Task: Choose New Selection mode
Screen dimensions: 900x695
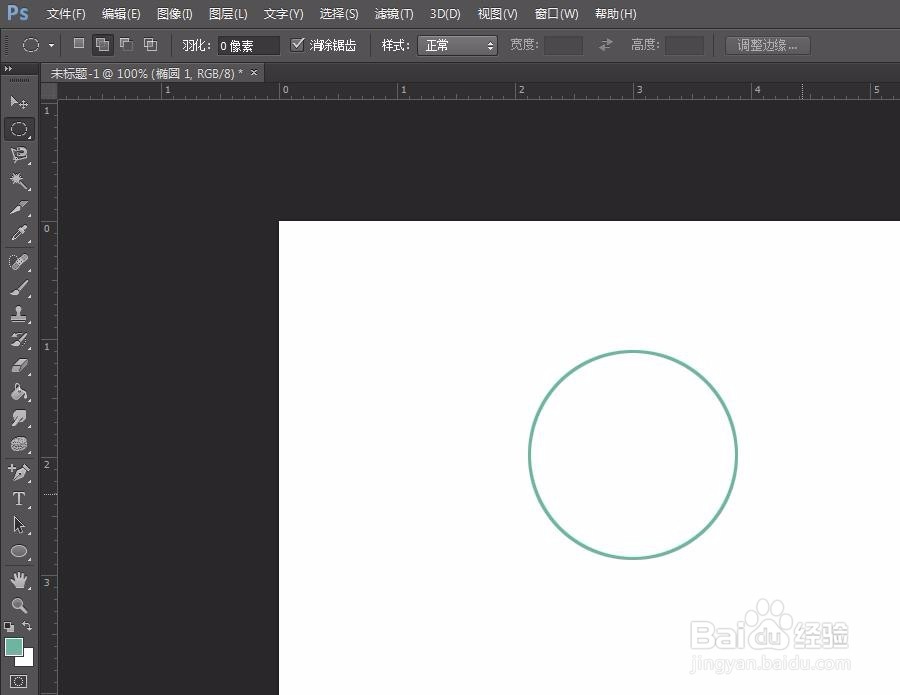Action: (79, 44)
